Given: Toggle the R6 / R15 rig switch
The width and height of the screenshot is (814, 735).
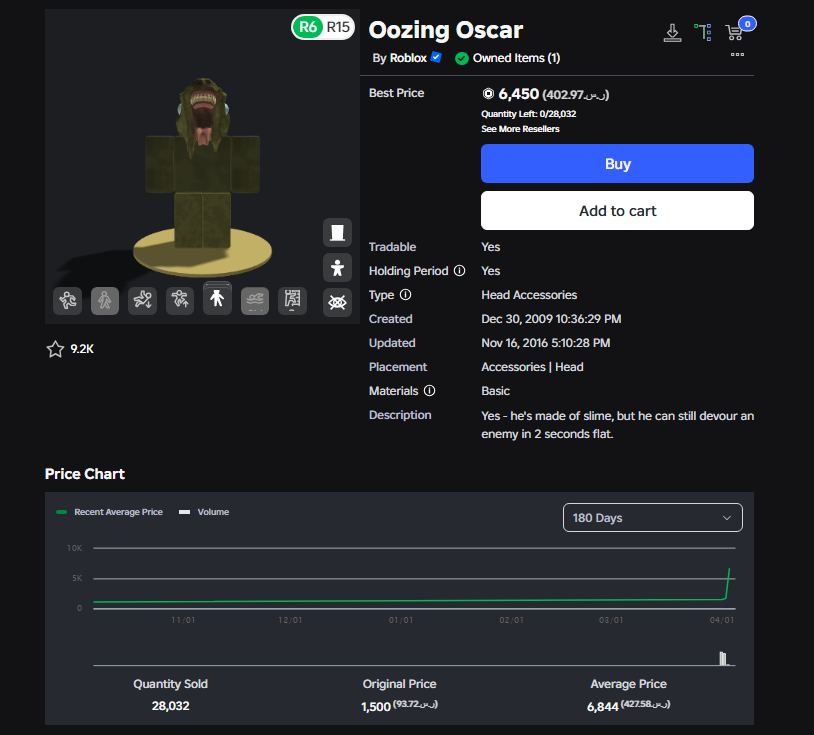Looking at the screenshot, I should tap(323, 27).
